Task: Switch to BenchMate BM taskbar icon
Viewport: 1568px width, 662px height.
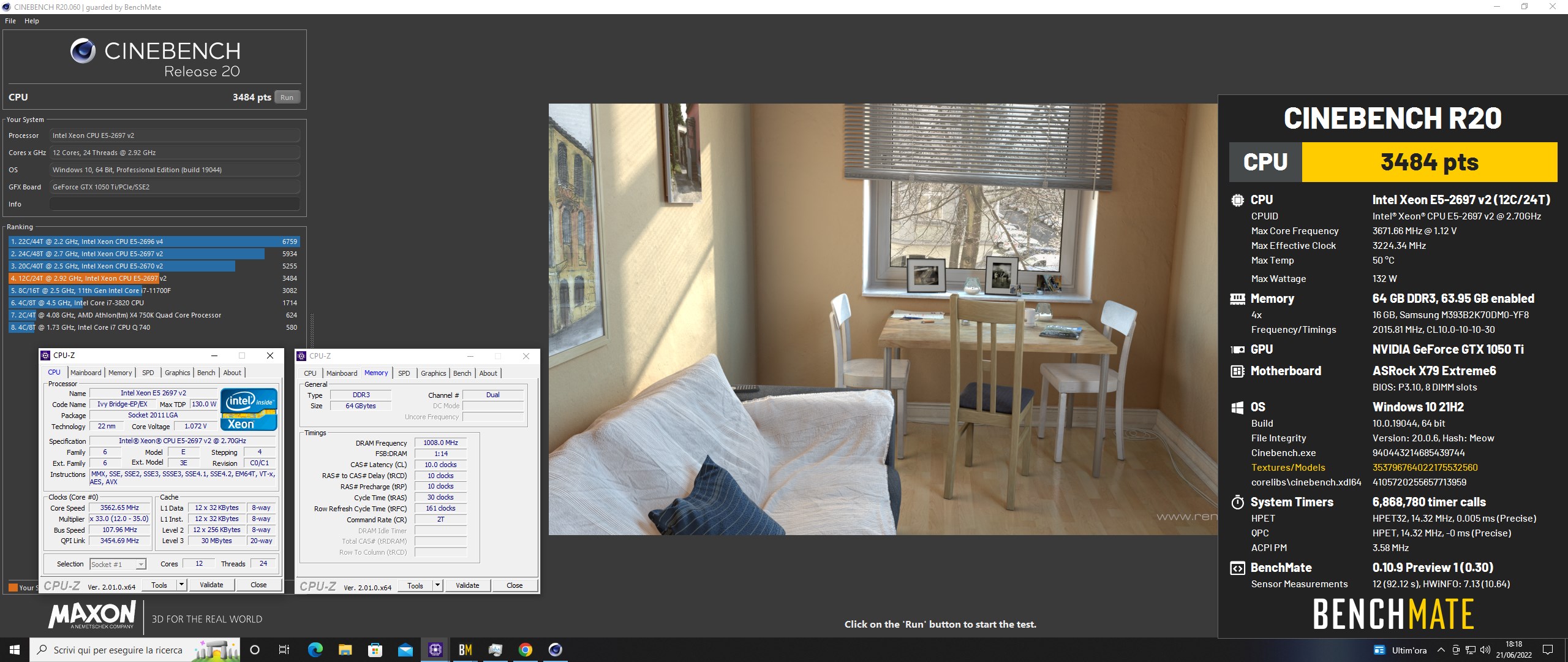Action: point(465,650)
